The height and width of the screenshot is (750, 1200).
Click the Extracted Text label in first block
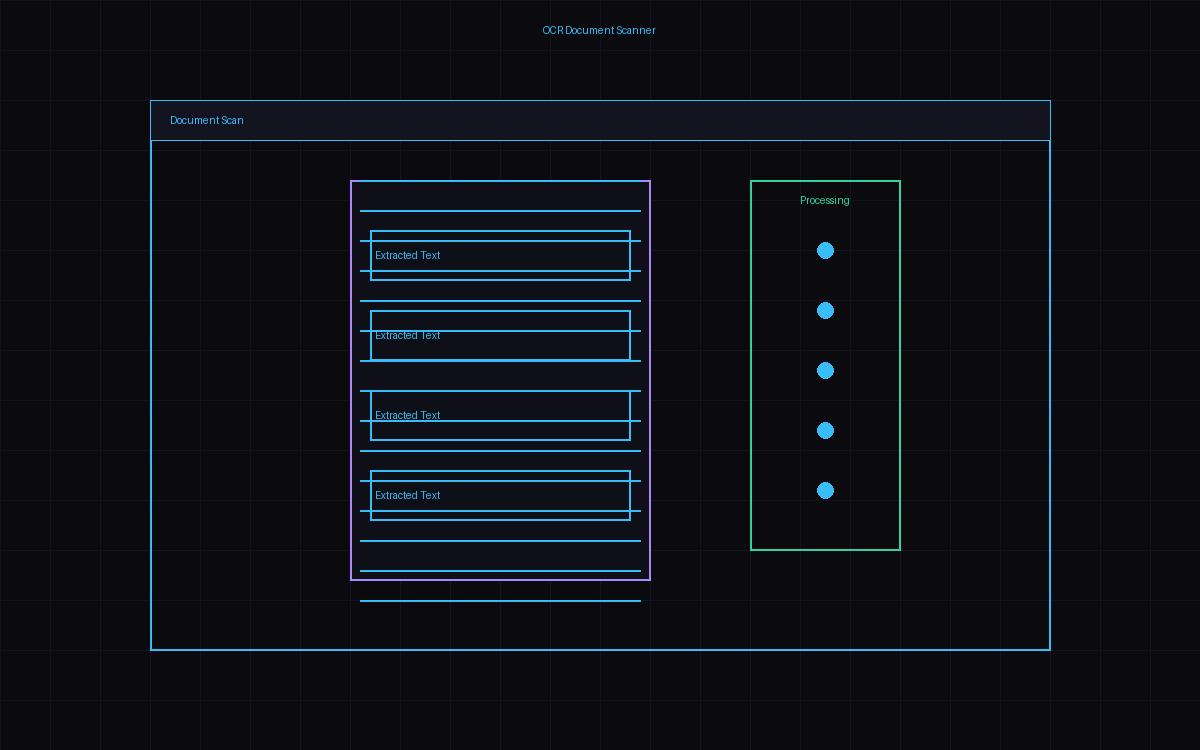(407, 255)
